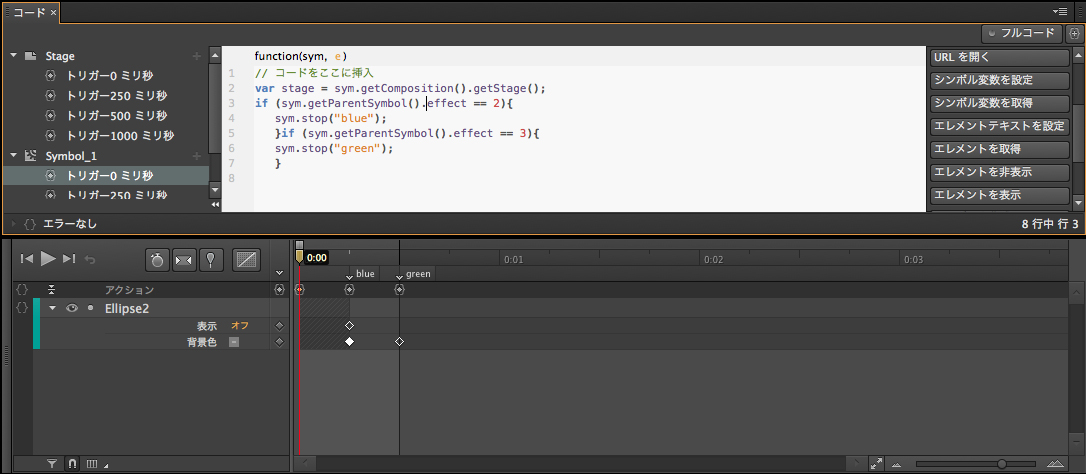Toggle Auto-Transition mode button
This screenshot has width=1086, height=474.
(x=184, y=260)
